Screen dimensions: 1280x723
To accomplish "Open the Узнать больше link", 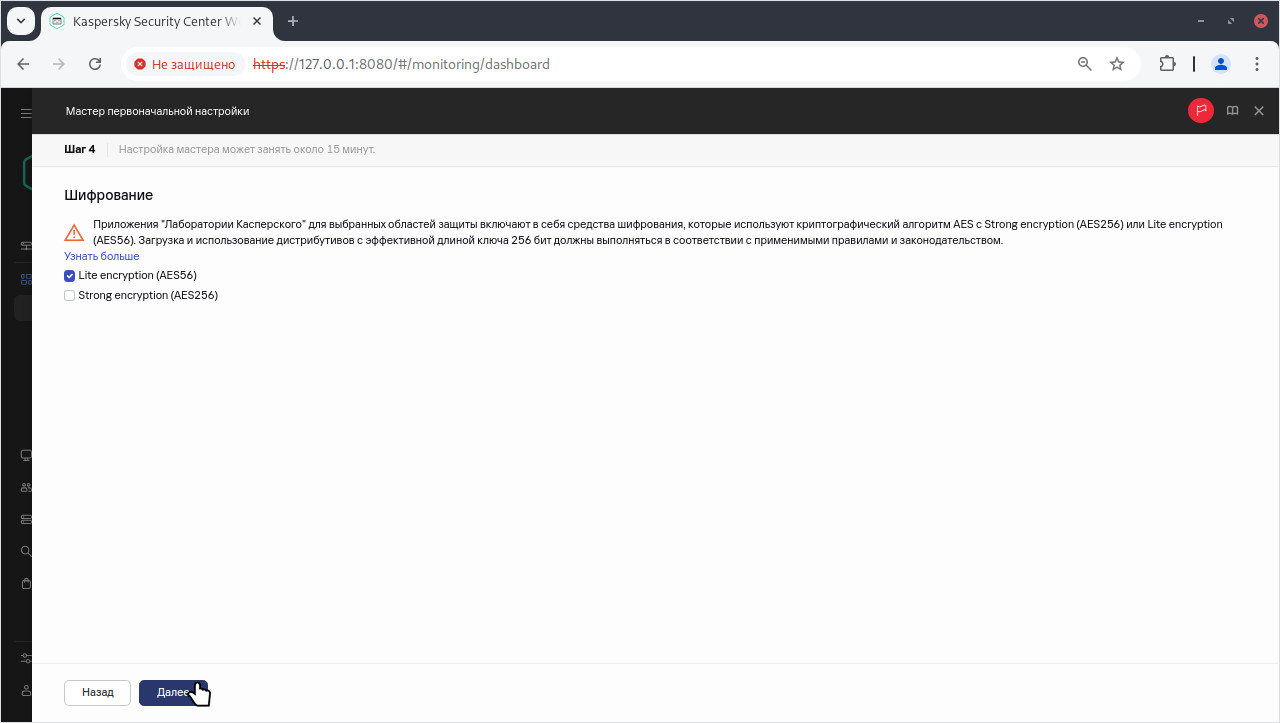I will (102, 256).
